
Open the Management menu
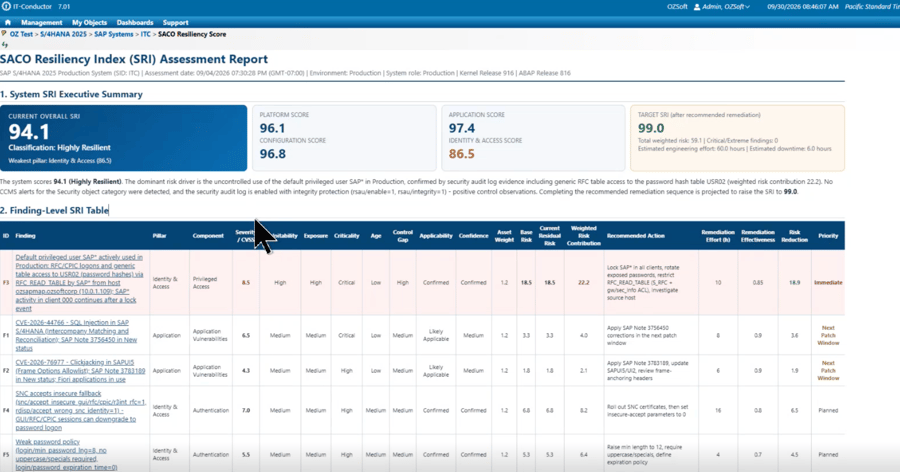[41, 23]
